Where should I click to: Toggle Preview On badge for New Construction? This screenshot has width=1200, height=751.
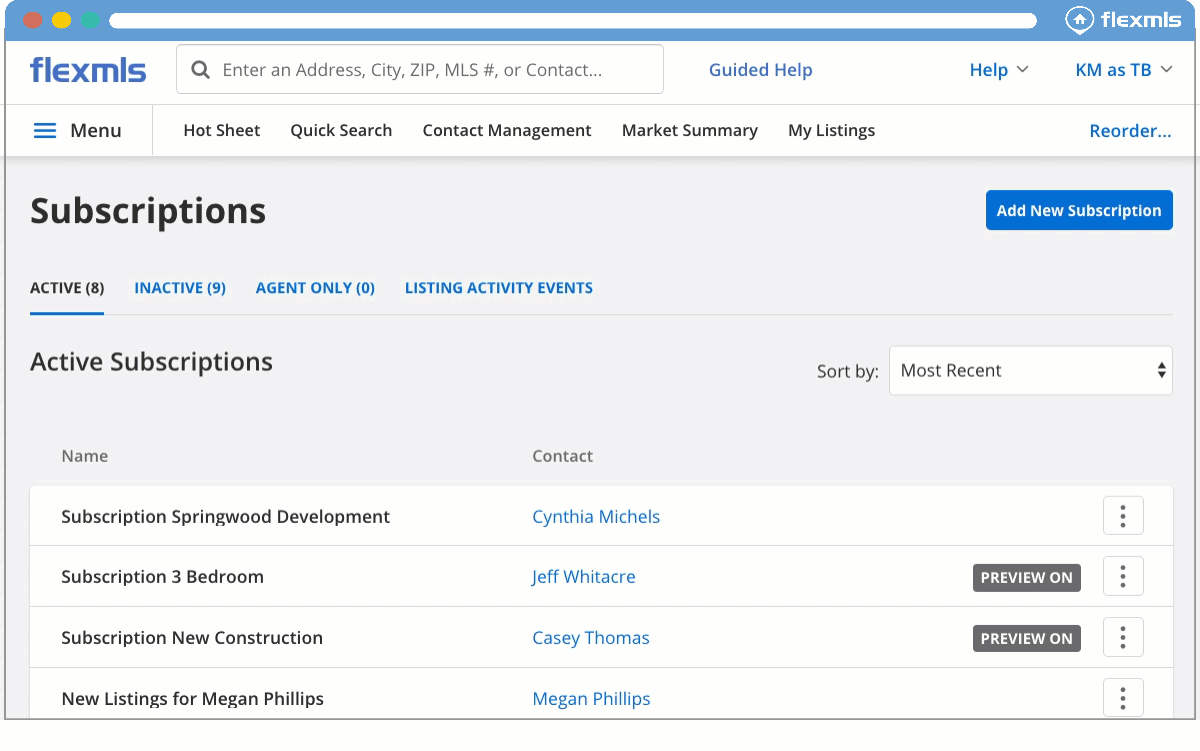[1026, 639]
